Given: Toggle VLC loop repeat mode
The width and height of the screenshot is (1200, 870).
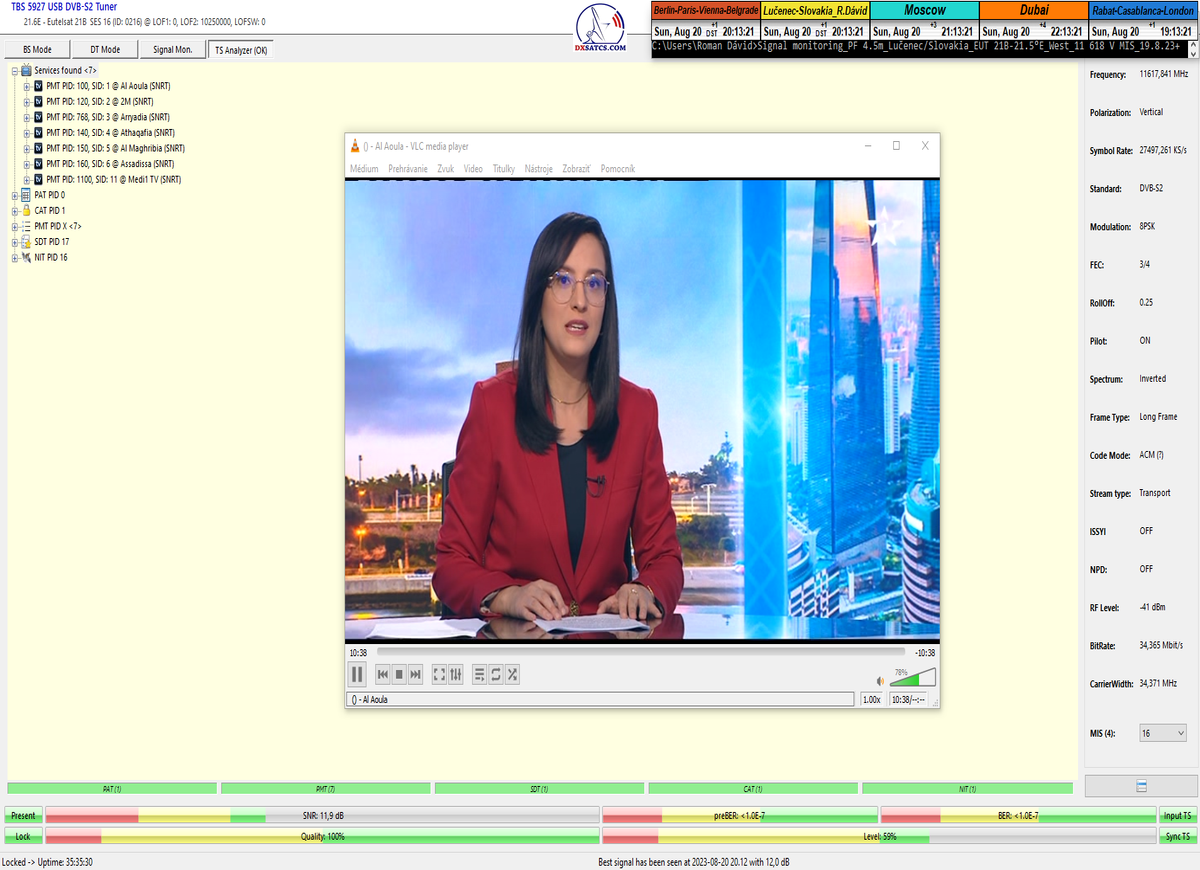Looking at the screenshot, I should tap(496, 675).
